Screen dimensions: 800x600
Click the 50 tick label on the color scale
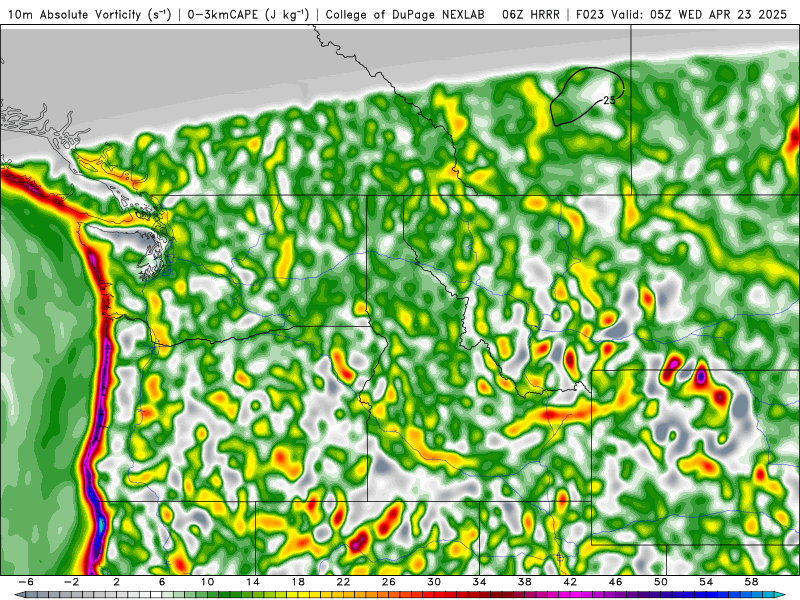point(661,582)
